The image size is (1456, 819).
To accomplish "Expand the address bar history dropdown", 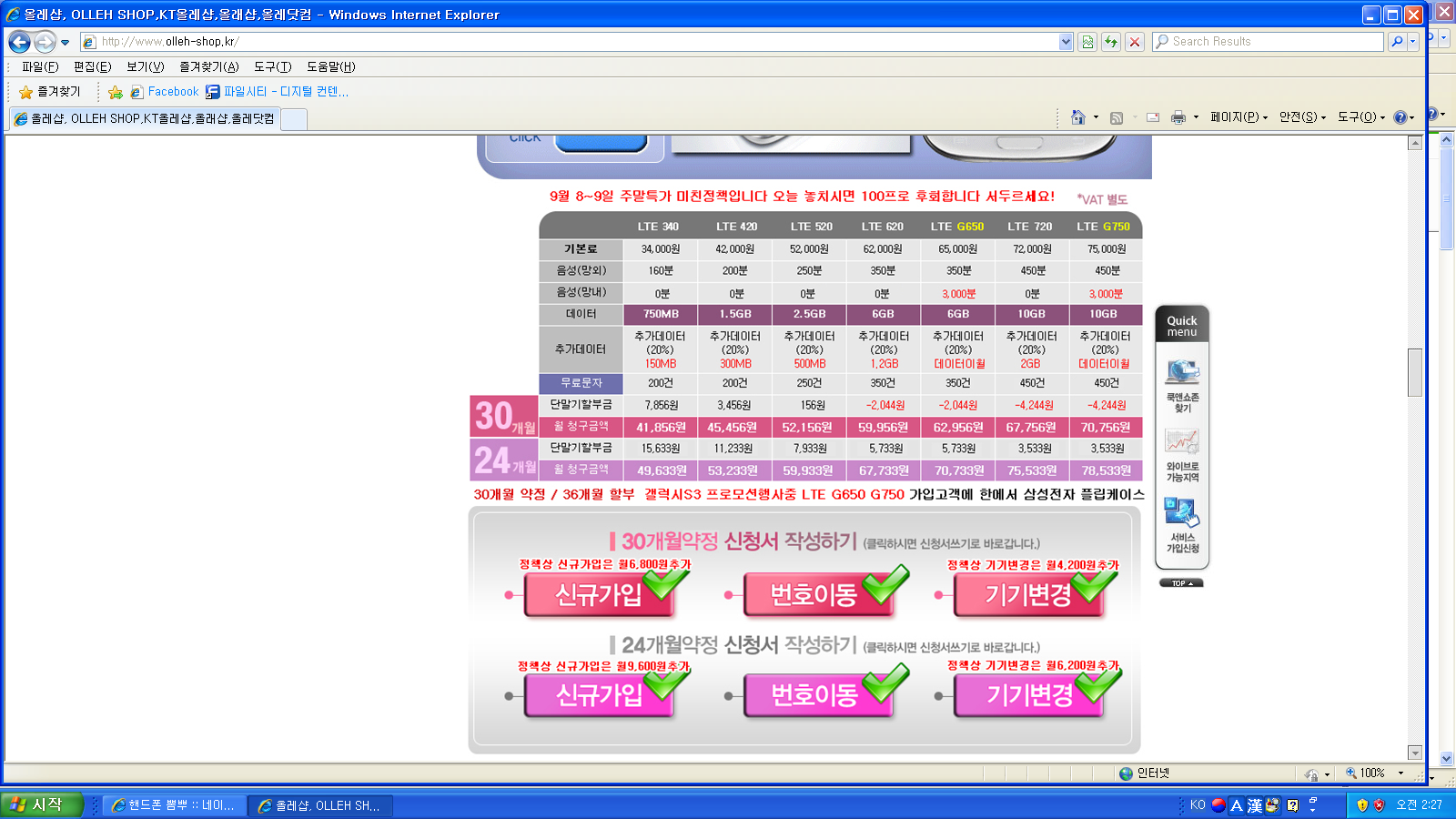I will (1066, 42).
